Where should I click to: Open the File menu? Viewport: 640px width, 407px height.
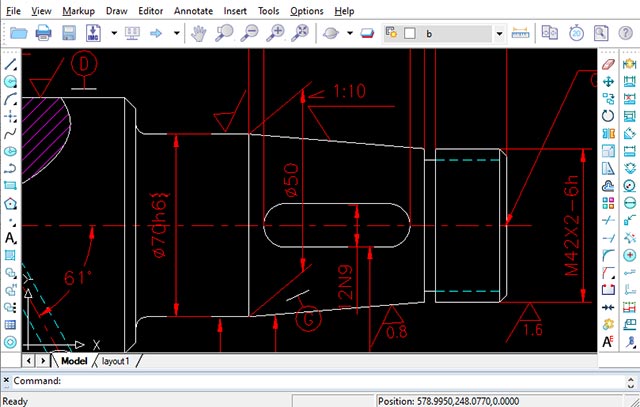click(x=13, y=11)
